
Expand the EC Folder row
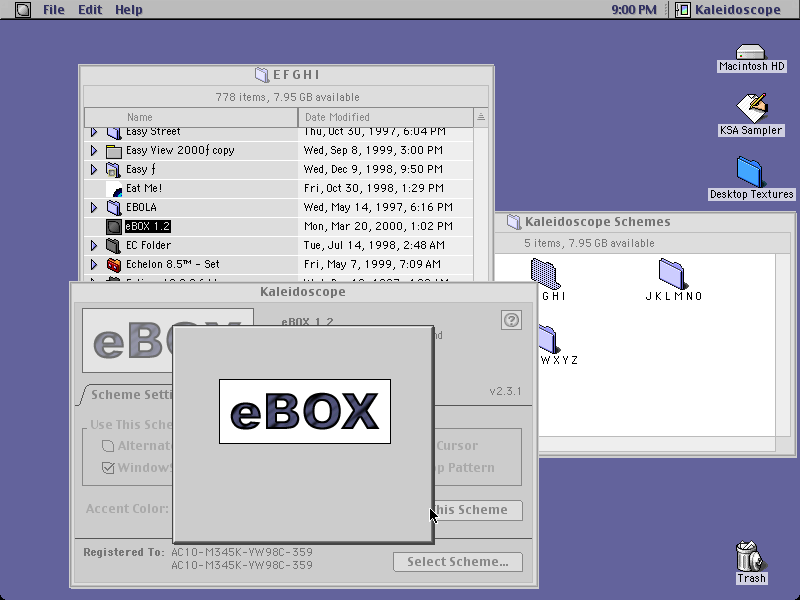click(94, 245)
